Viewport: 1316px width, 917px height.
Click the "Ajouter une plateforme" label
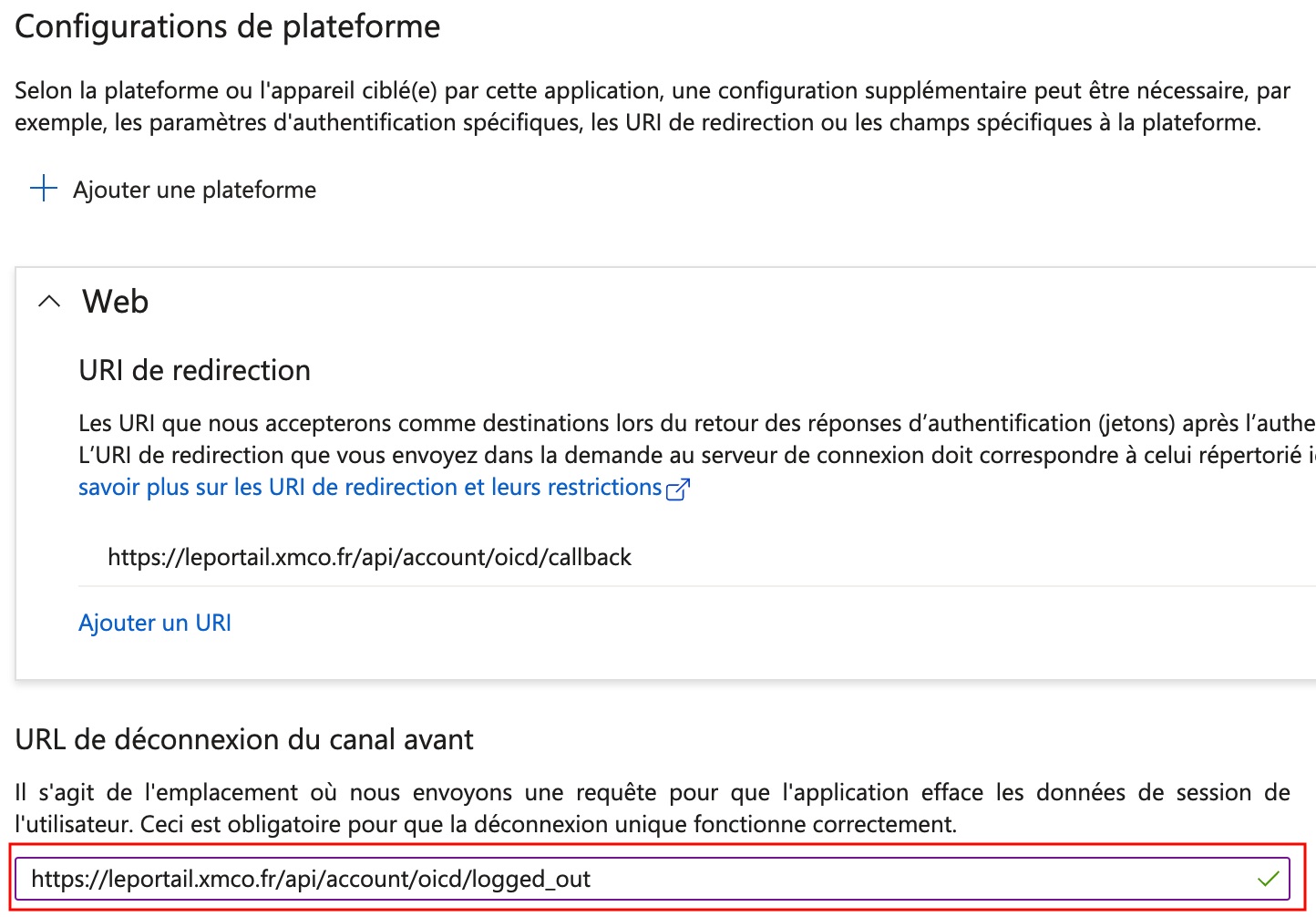click(x=194, y=190)
